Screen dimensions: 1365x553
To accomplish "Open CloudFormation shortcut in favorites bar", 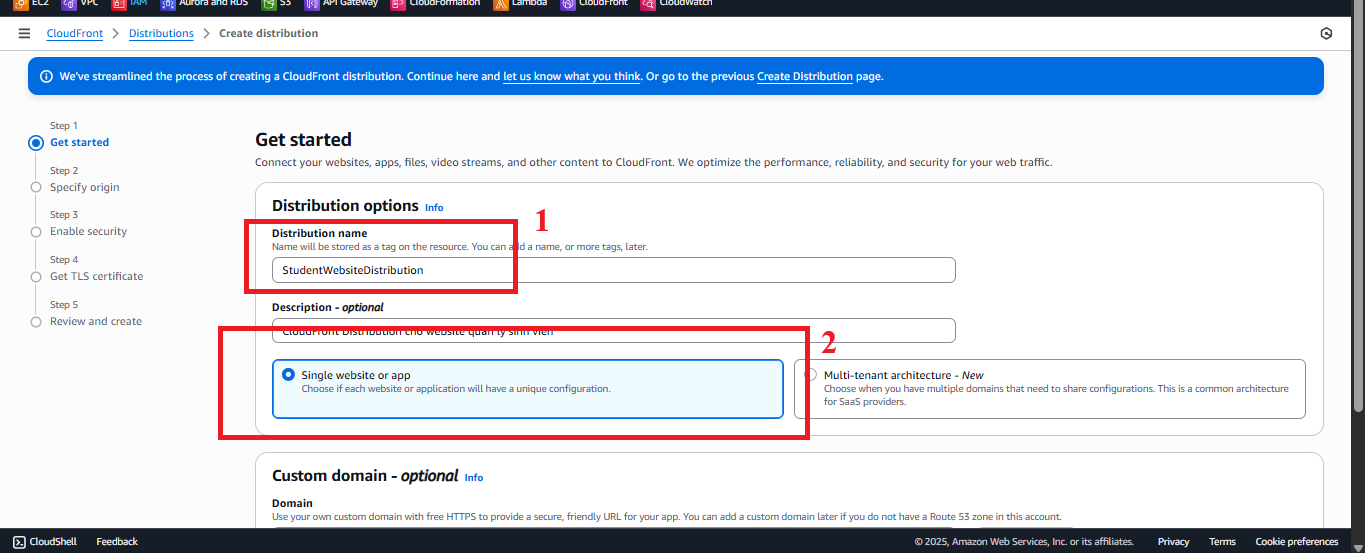I will coord(436,4).
